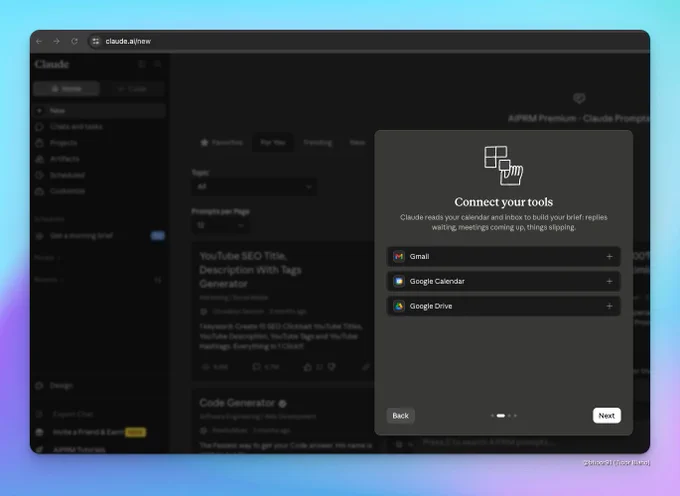
Task: Click the Claude logo in the sidebar
Action: 52,64
